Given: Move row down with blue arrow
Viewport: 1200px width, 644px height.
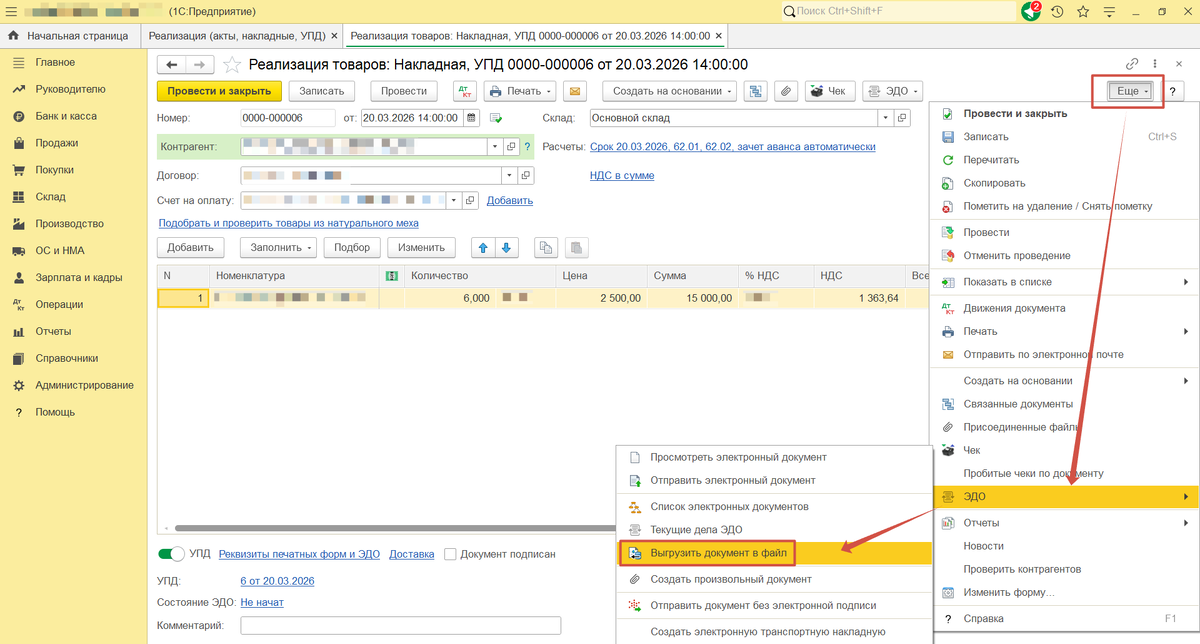Looking at the screenshot, I should coord(506,248).
